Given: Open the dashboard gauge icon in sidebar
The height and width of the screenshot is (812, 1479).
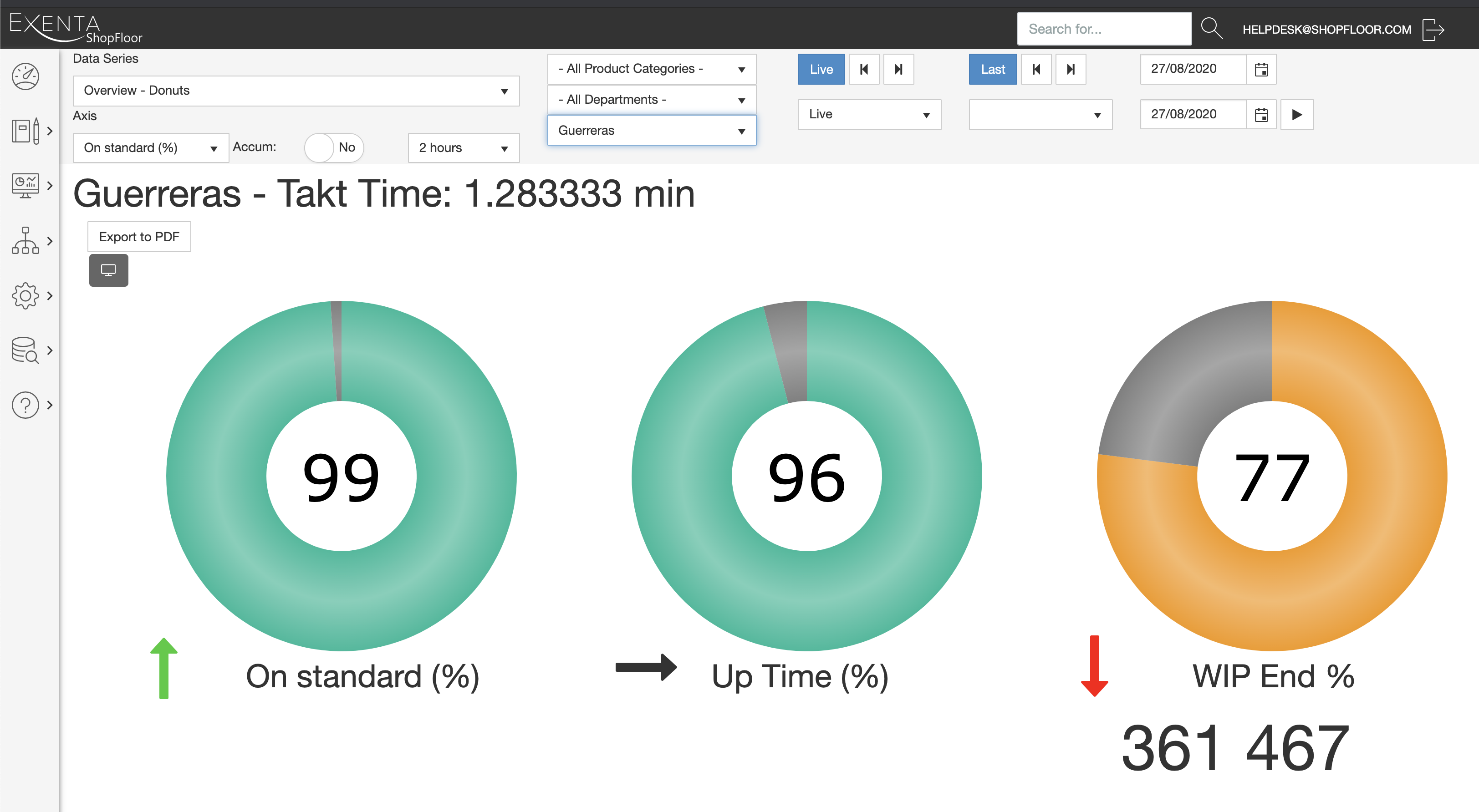Looking at the screenshot, I should click(x=25, y=76).
